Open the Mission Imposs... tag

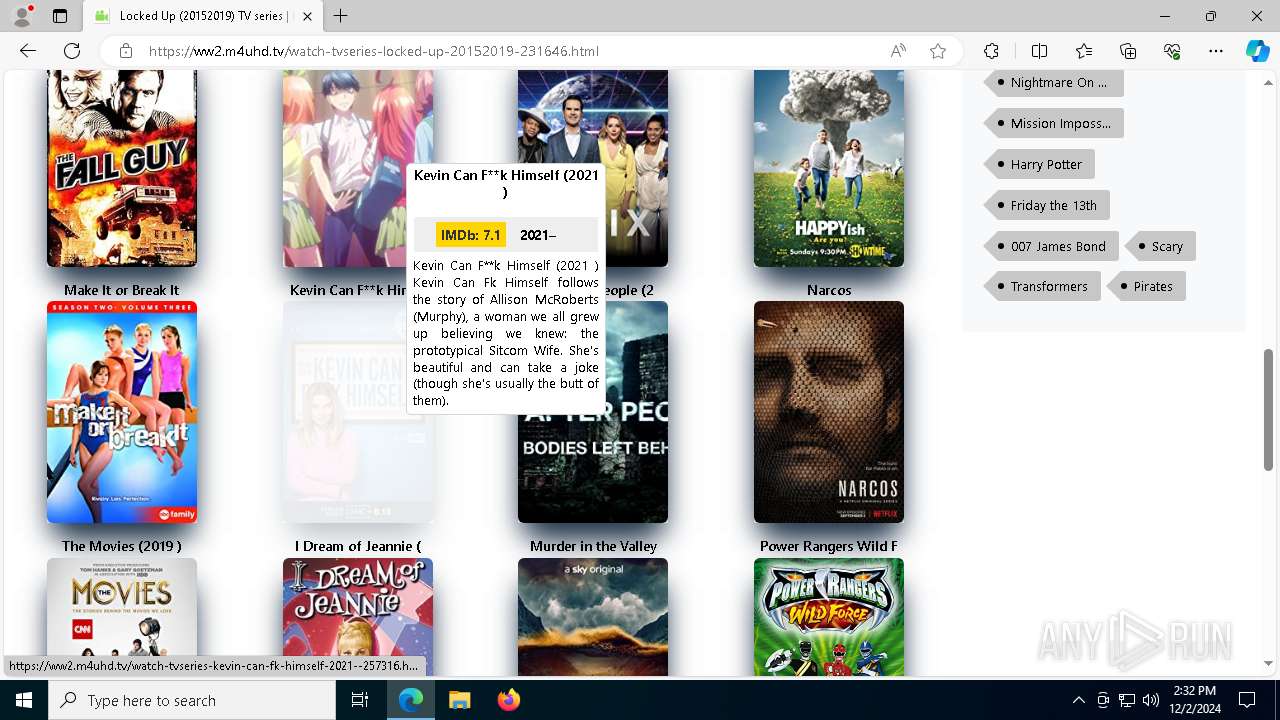click(x=1054, y=123)
